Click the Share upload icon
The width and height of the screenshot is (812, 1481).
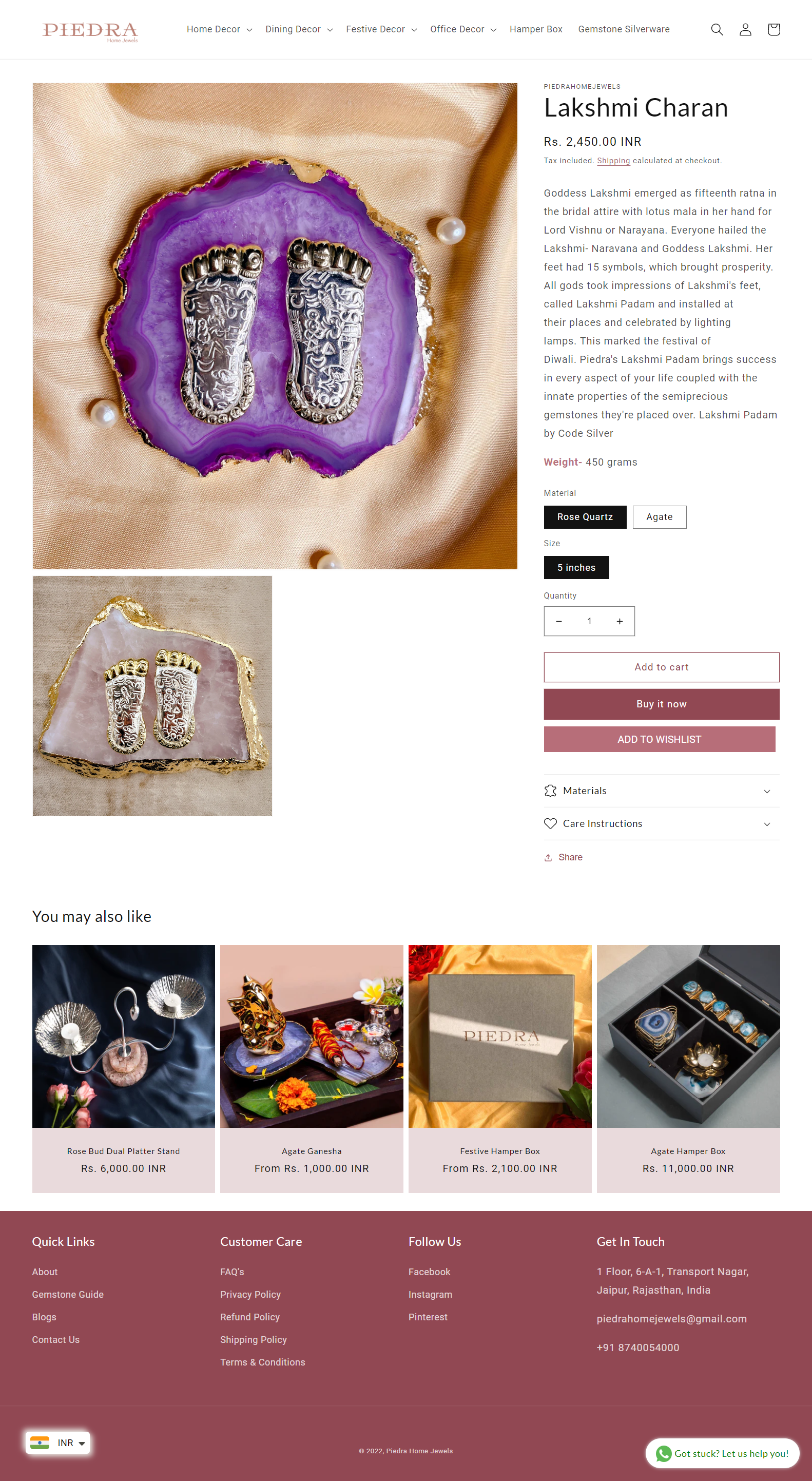548,857
